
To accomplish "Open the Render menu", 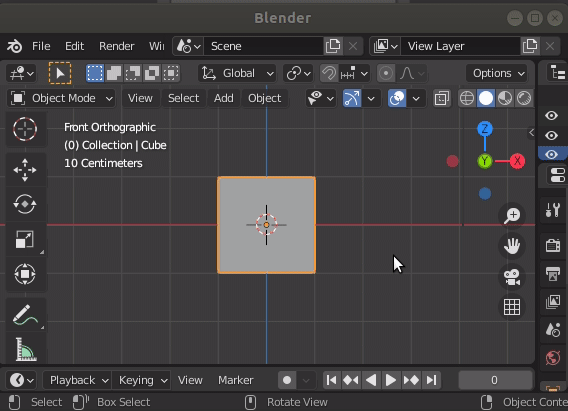I will pyautogui.click(x=117, y=46).
